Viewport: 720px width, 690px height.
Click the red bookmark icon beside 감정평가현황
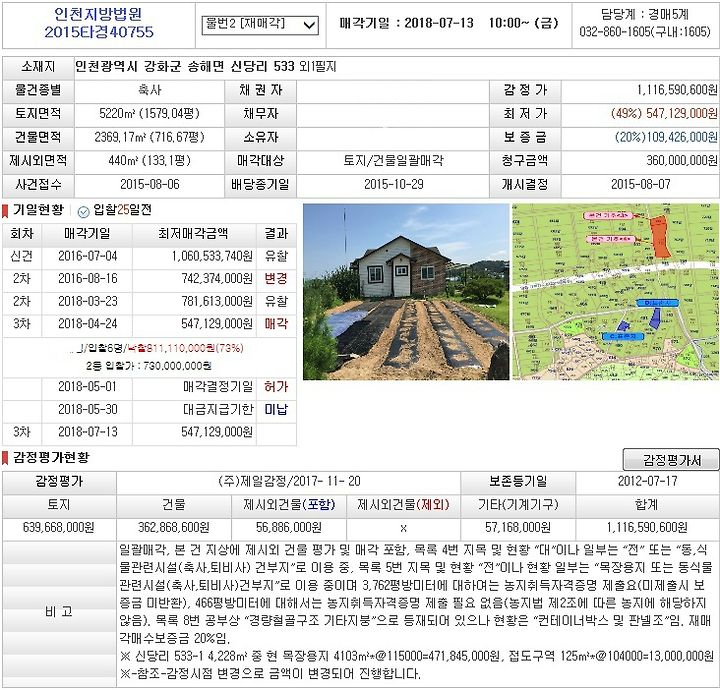6,458
